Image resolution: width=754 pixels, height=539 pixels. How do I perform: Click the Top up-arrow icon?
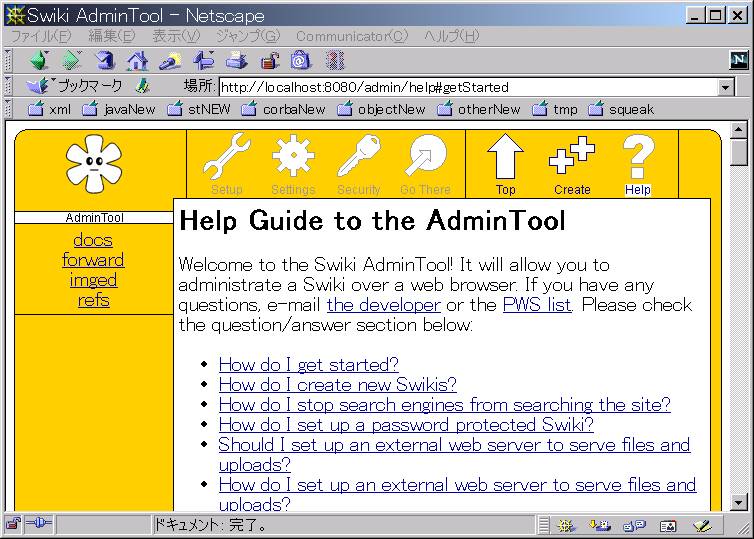click(x=505, y=157)
